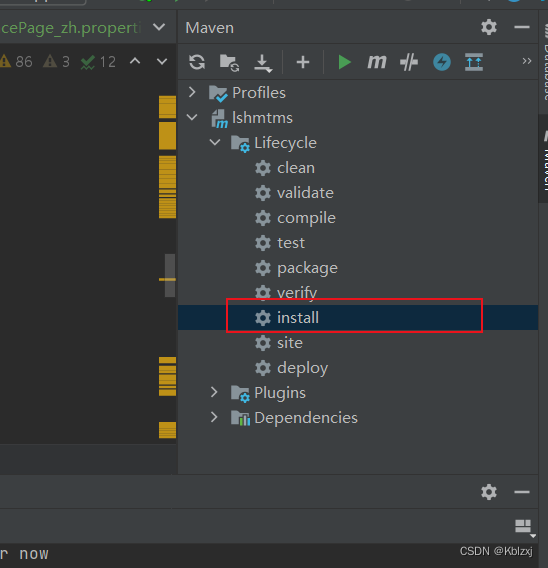The width and height of the screenshot is (548, 568).
Task: Click the Profiles folder icon
Action: (x=218, y=93)
